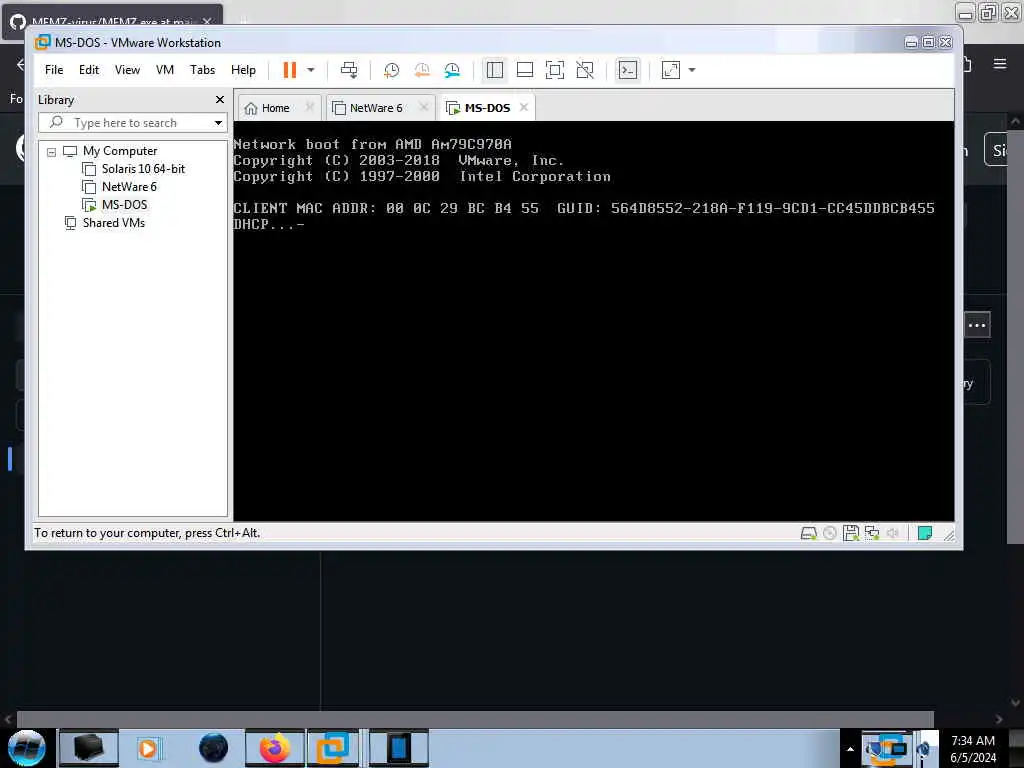Open the browser hamburger menu behind VMware
1024x768 pixels.
1000,64
